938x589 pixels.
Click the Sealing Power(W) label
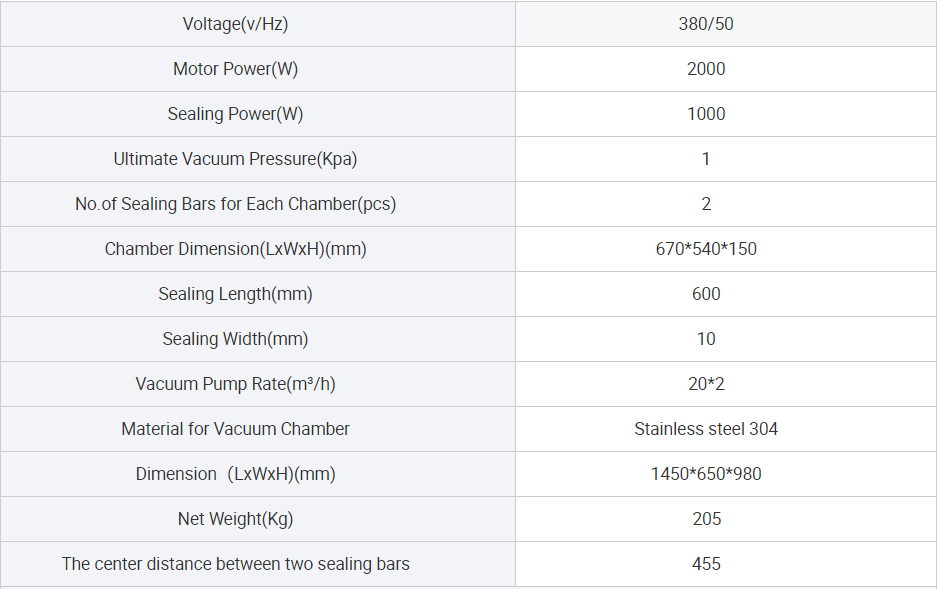click(x=235, y=114)
